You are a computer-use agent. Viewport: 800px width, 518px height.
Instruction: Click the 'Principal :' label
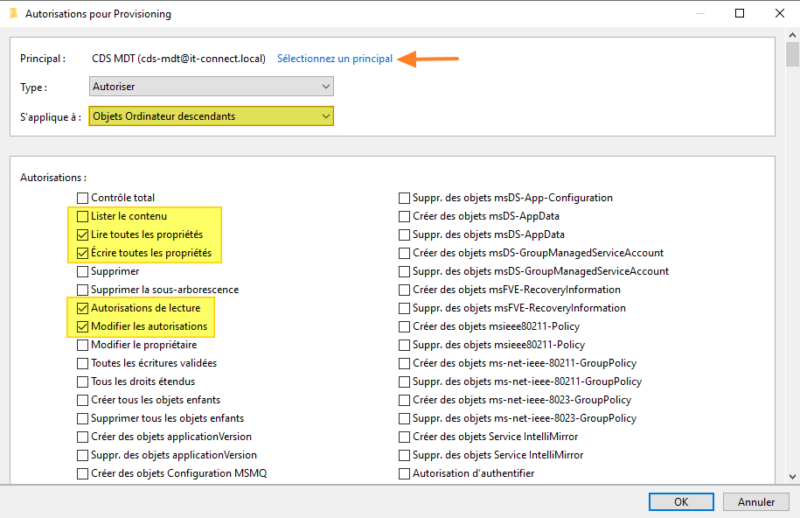tap(43, 59)
